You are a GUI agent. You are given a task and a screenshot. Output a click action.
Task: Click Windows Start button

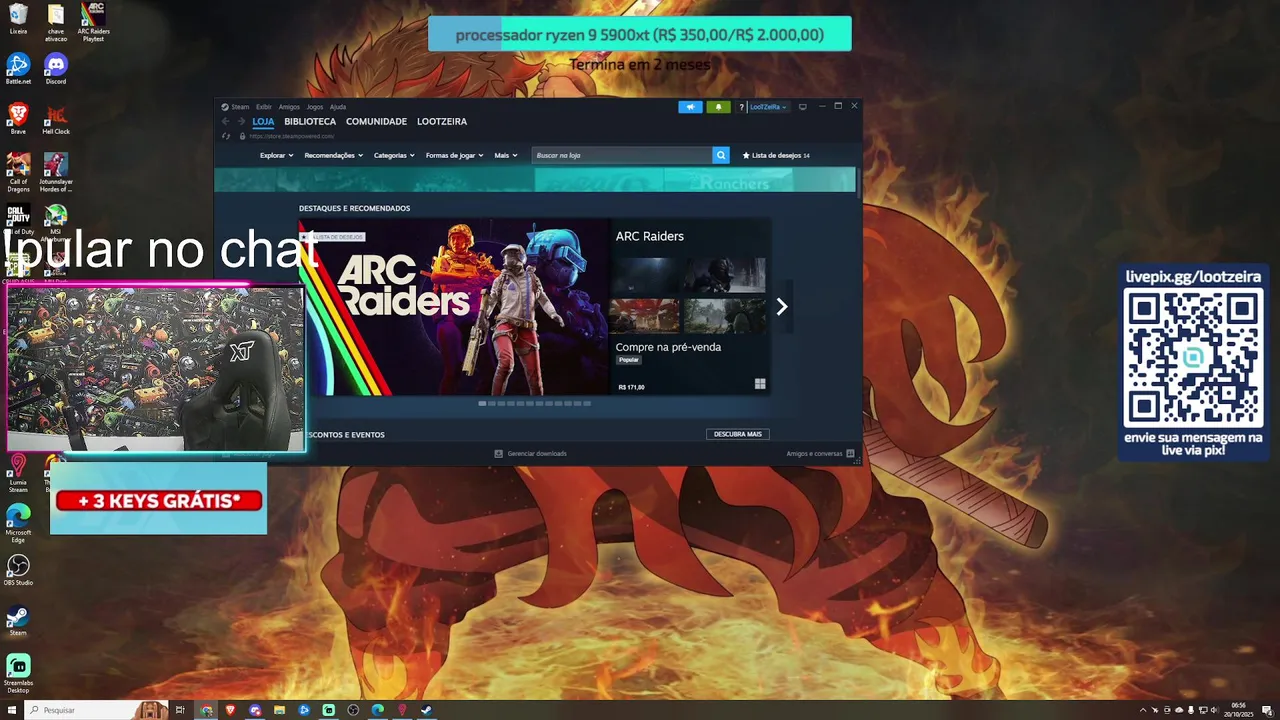11,710
